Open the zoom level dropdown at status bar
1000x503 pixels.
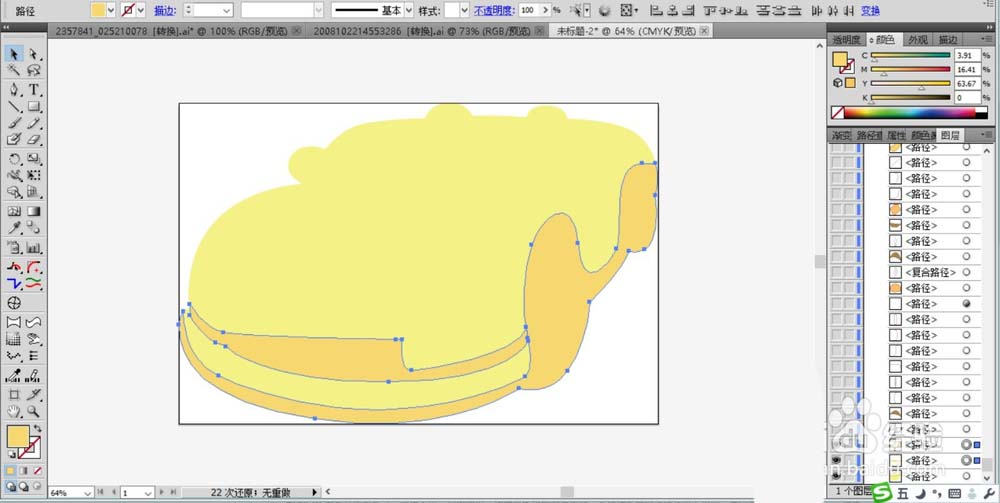[88, 493]
